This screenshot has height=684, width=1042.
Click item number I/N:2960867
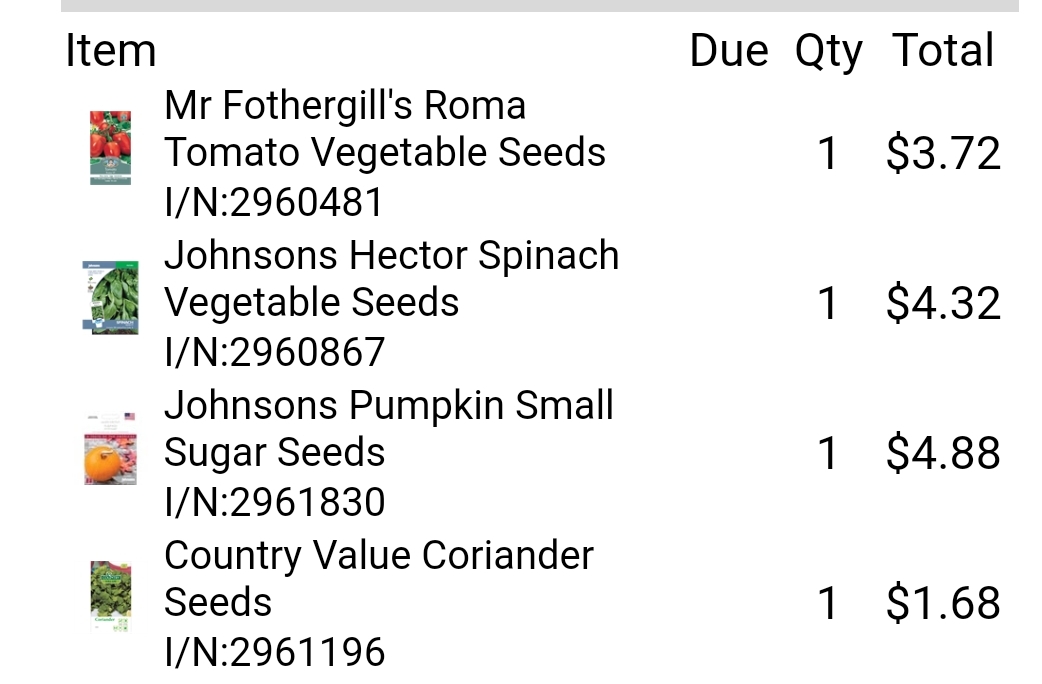point(274,352)
